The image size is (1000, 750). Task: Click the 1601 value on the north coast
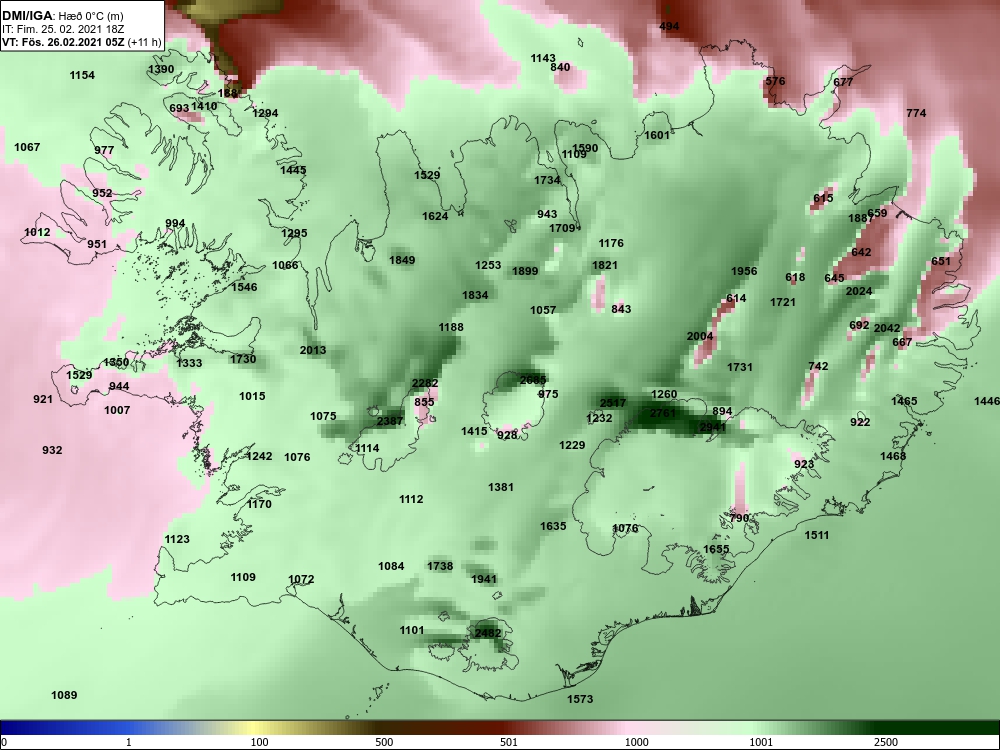pyautogui.click(x=657, y=135)
